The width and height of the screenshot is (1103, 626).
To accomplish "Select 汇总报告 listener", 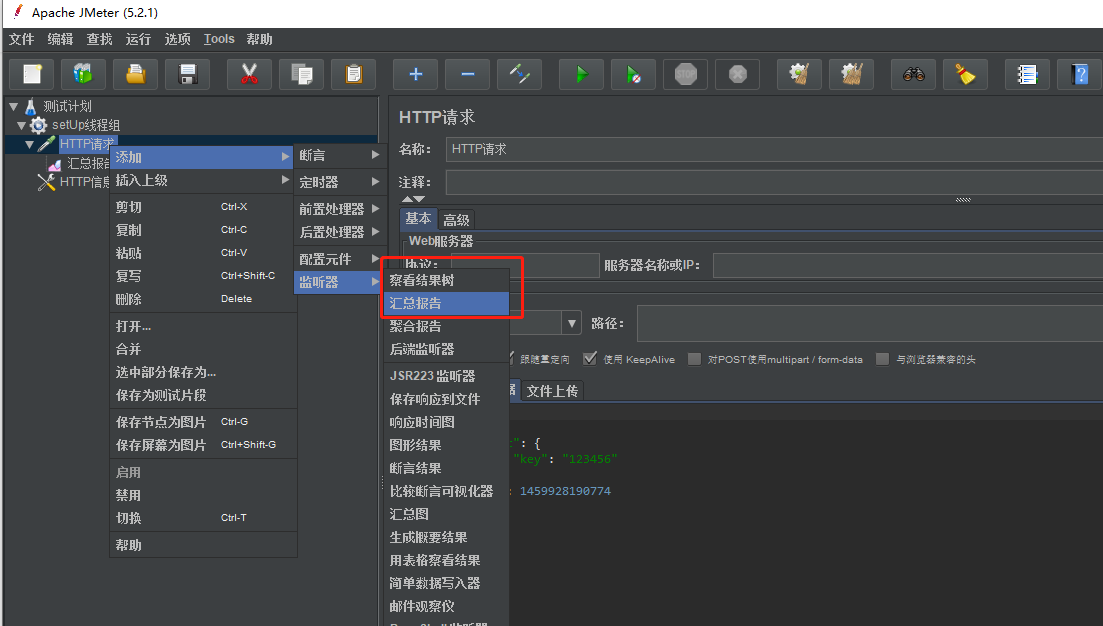I will click(447, 303).
